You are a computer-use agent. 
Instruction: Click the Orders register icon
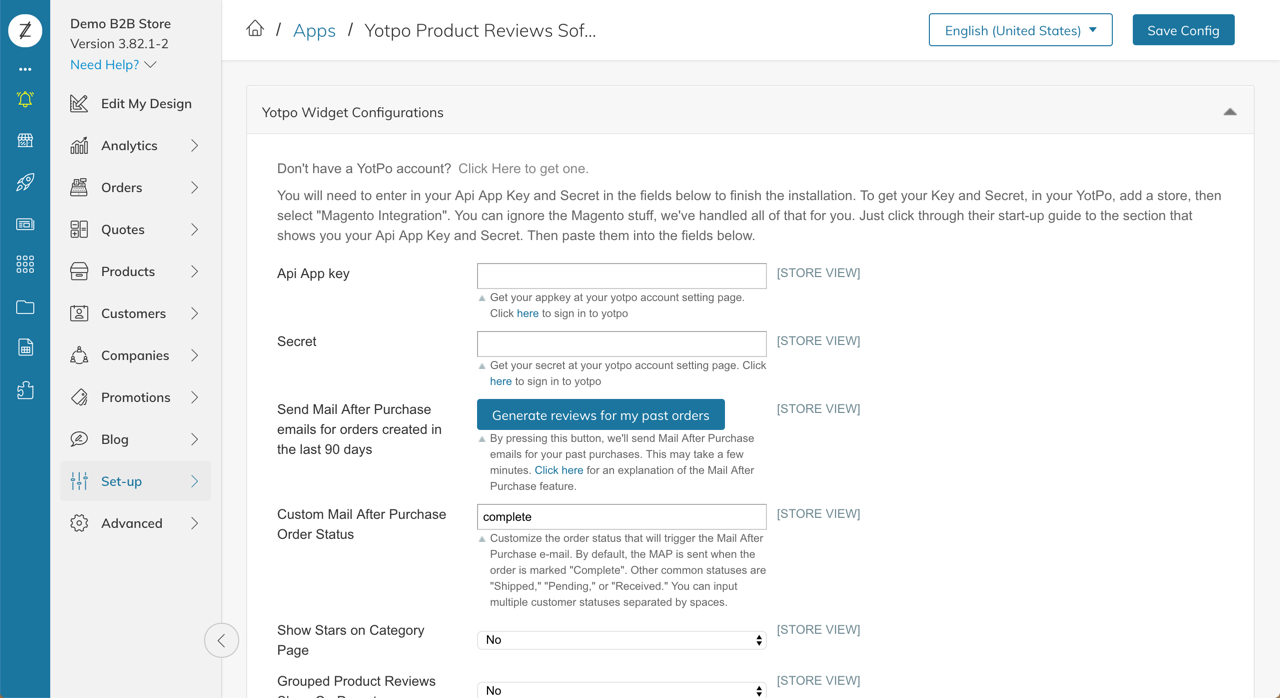[x=79, y=187]
